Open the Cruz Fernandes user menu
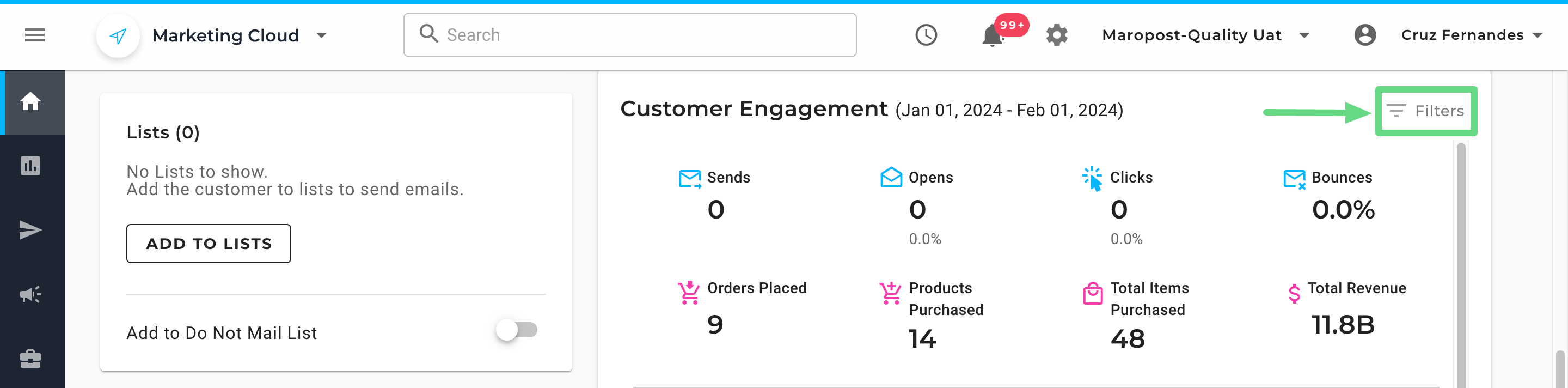Screen dimensions: 1568x388 point(1471,35)
